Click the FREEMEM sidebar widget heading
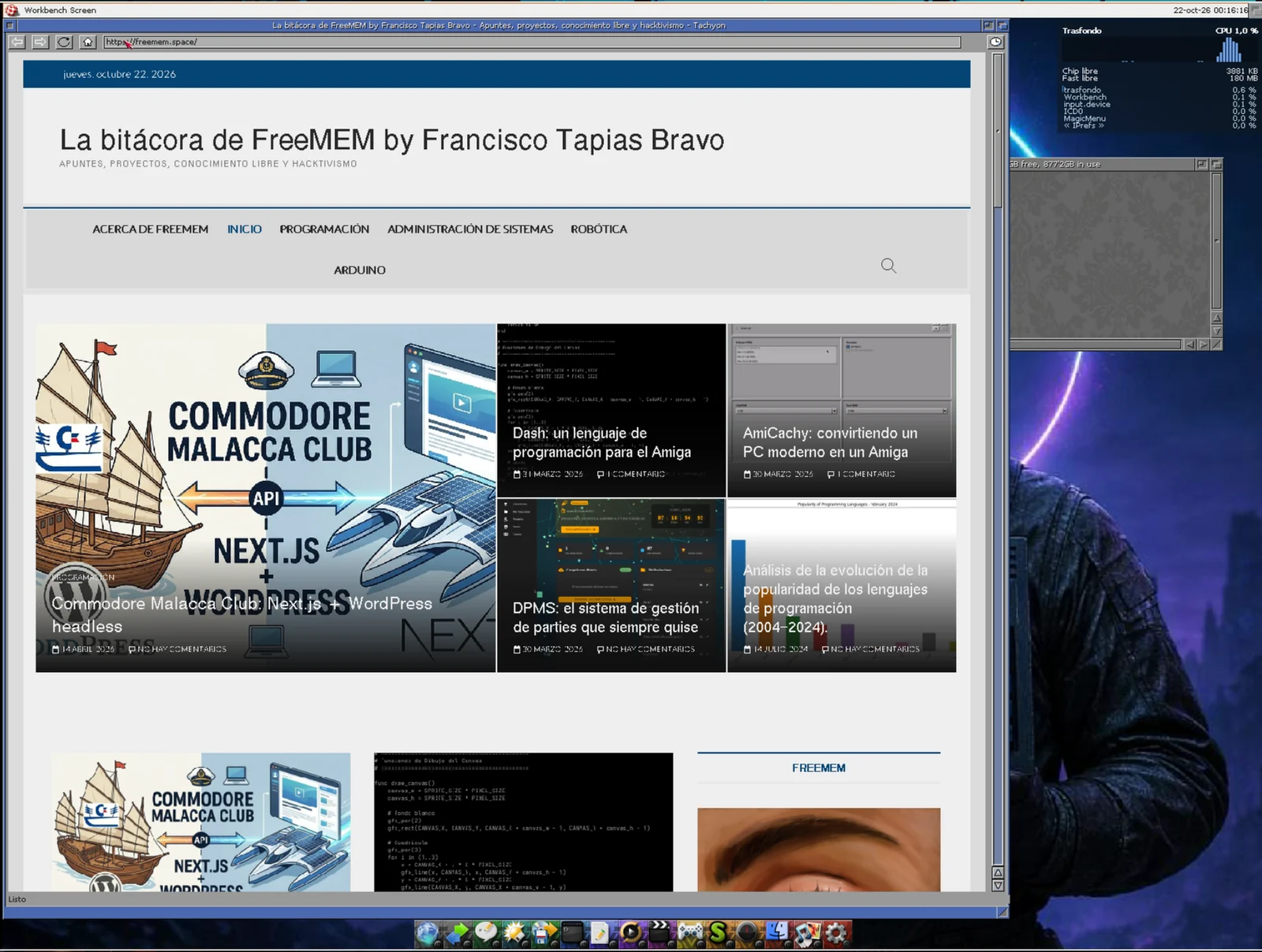This screenshot has width=1262, height=952. click(x=819, y=767)
